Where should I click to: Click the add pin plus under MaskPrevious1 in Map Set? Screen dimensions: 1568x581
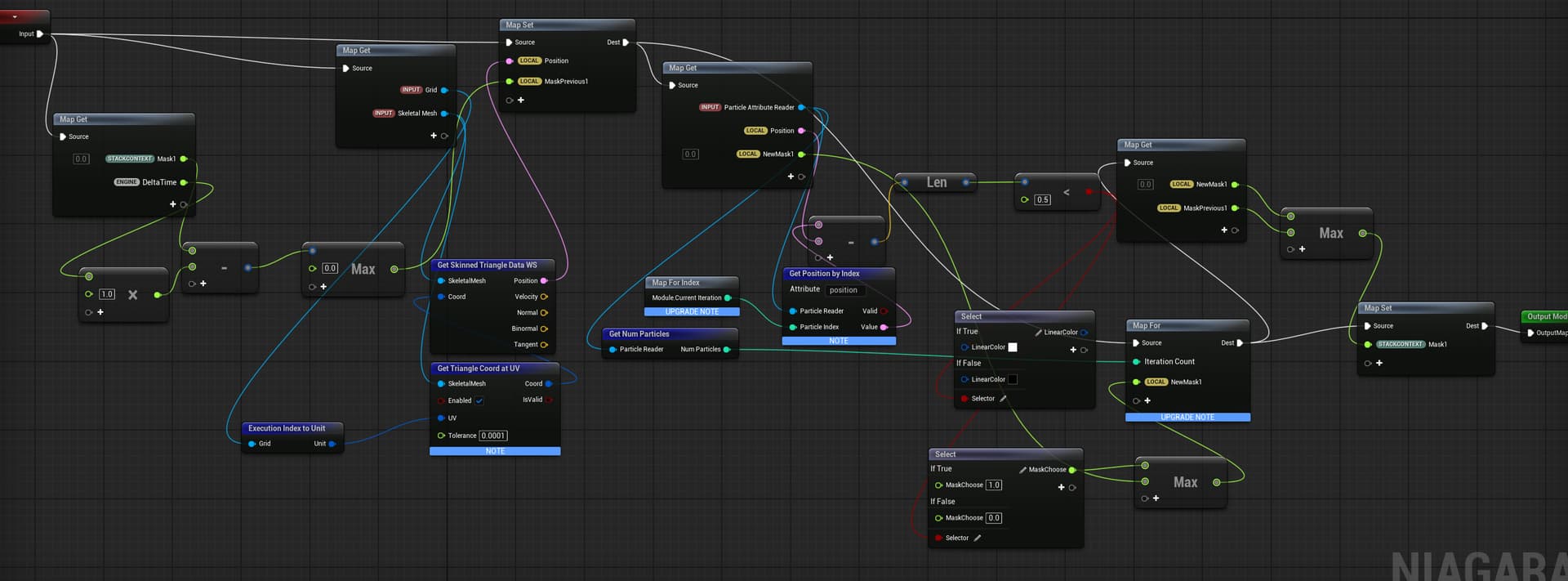click(520, 101)
